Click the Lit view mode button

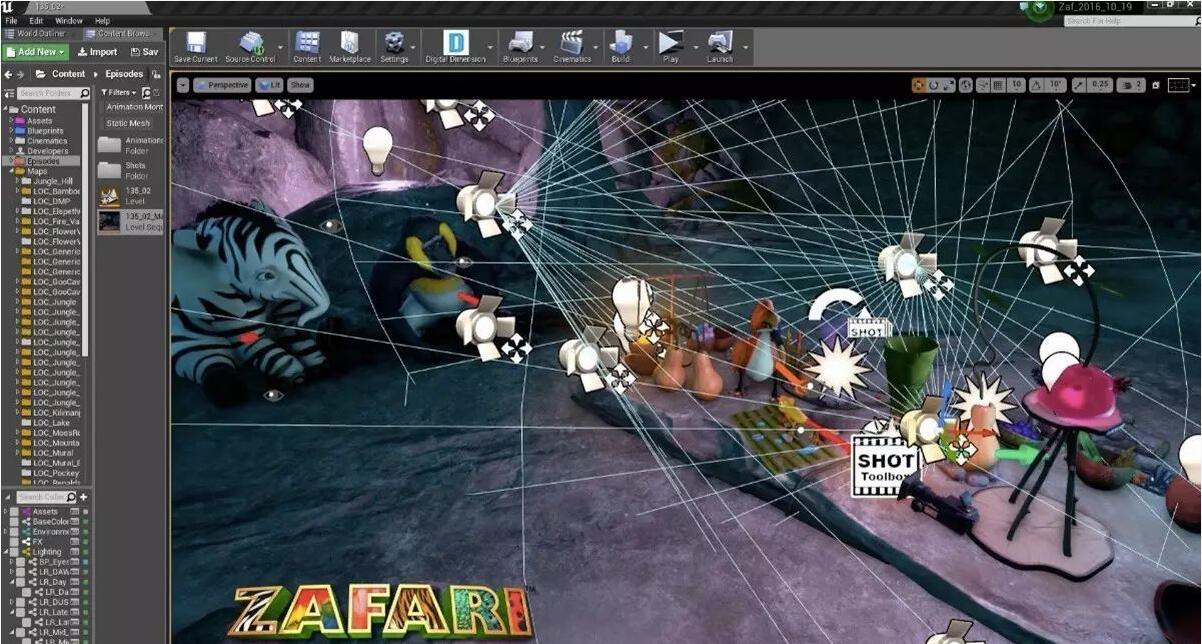[269, 85]
